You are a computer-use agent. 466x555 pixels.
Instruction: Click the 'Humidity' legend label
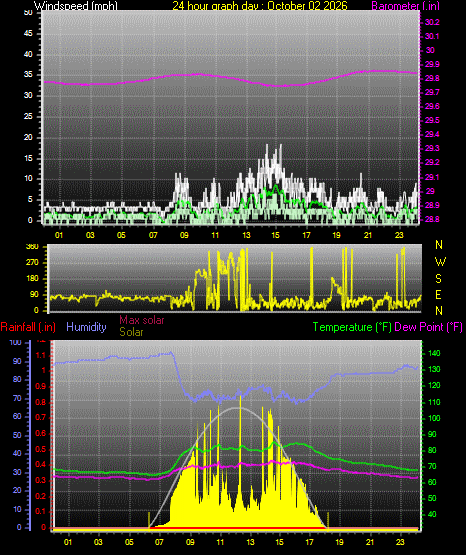pyautogui.click(x=86, y=327)
